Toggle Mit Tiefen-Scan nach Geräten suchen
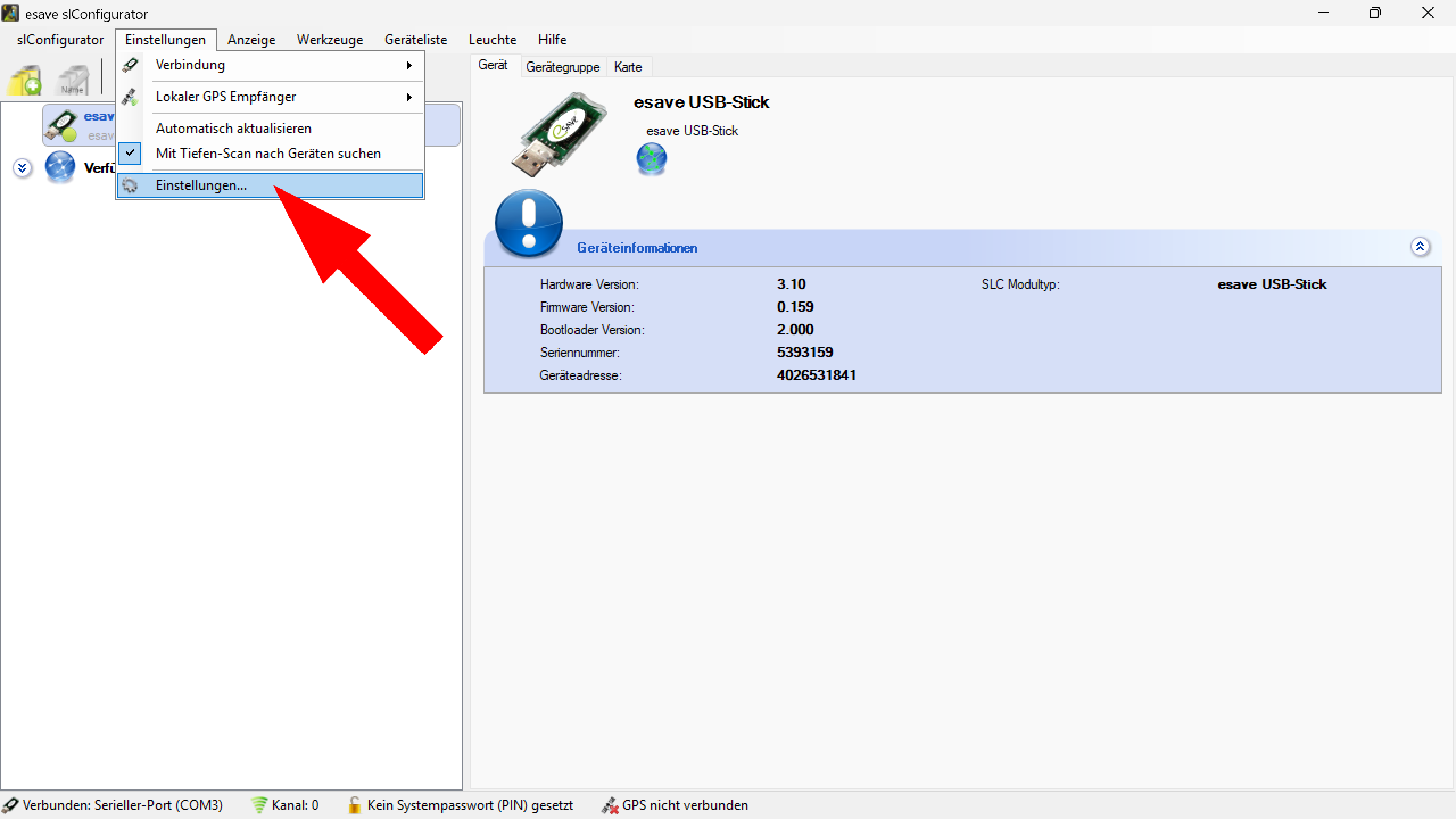The height and width of the screenshot is (819, 1456). [x=271, y=154]
